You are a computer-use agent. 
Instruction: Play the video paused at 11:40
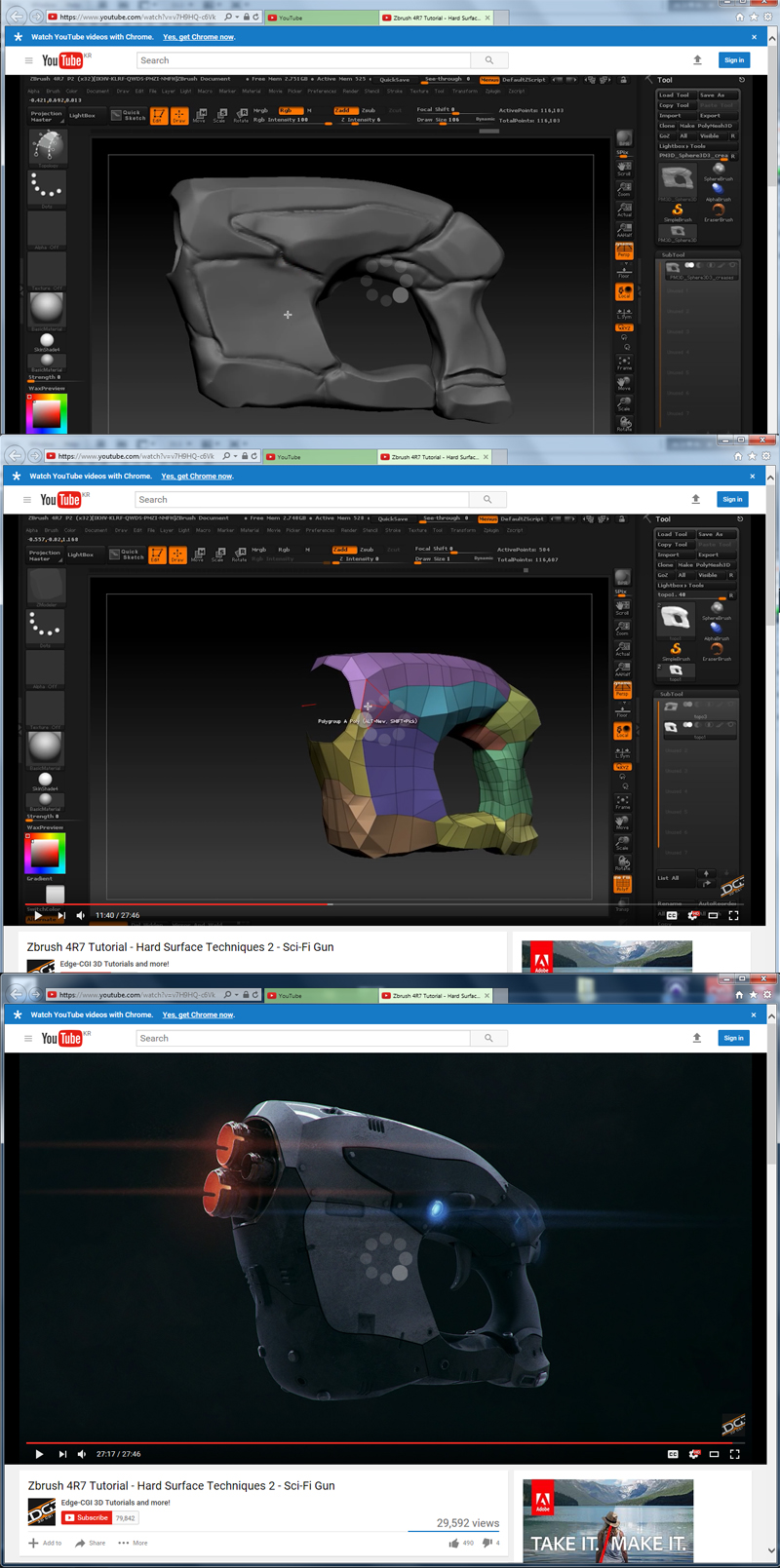pos(38,915)
